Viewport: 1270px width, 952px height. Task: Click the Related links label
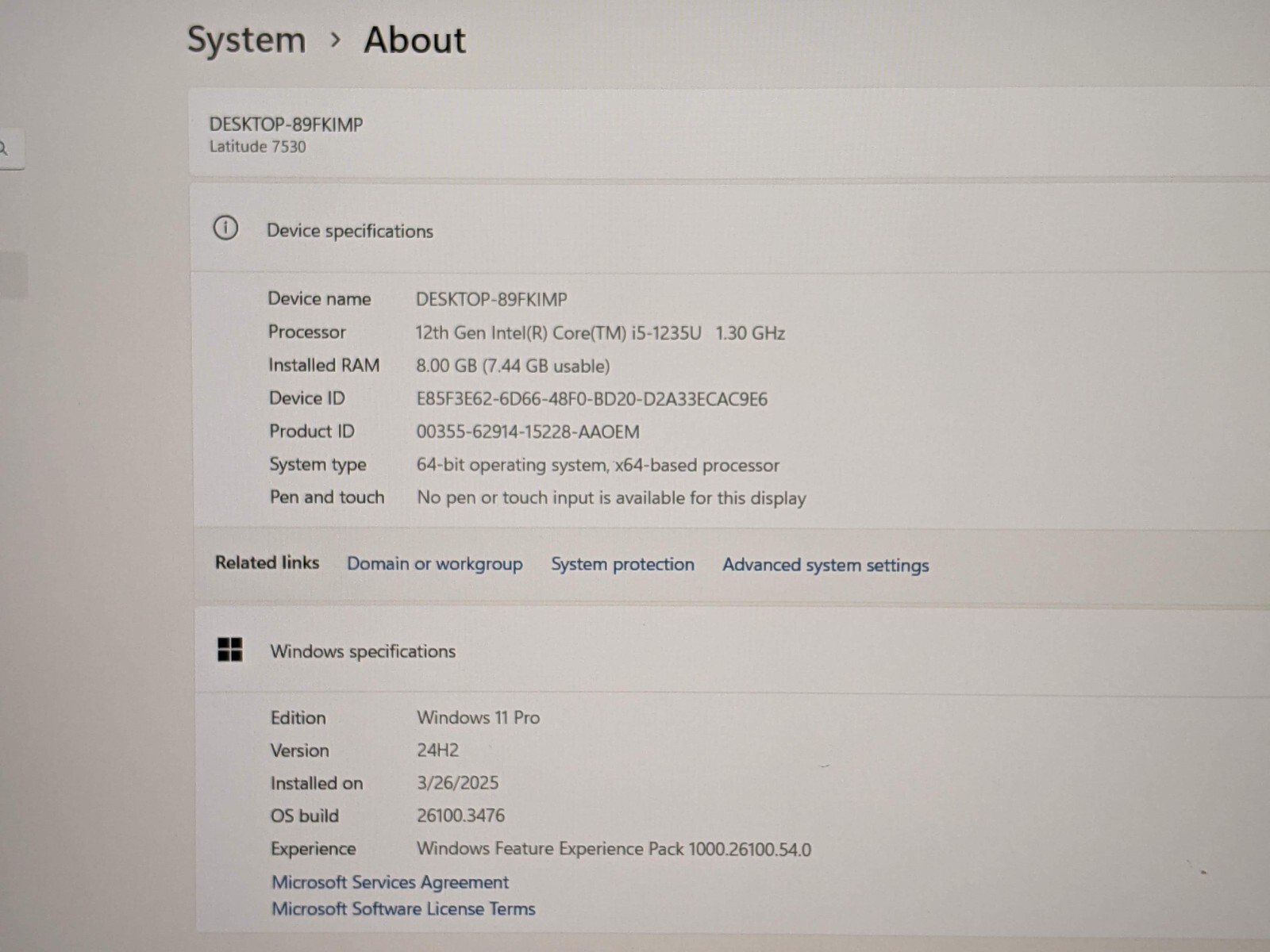[x=267, y=562]
